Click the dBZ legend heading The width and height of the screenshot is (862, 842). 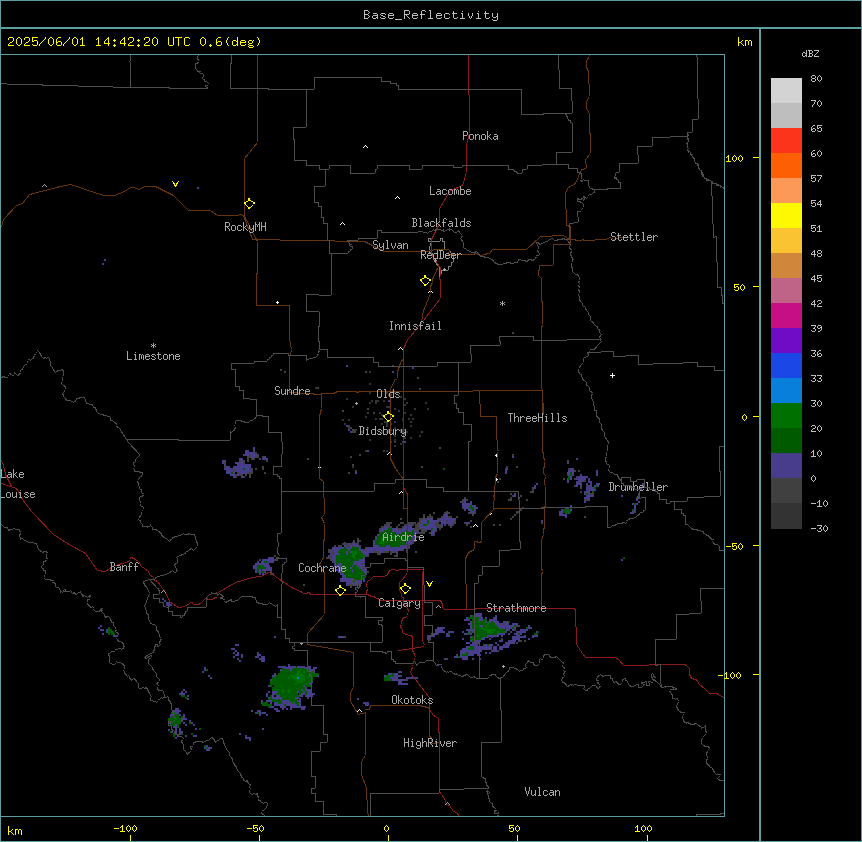[x=810, y=53]
